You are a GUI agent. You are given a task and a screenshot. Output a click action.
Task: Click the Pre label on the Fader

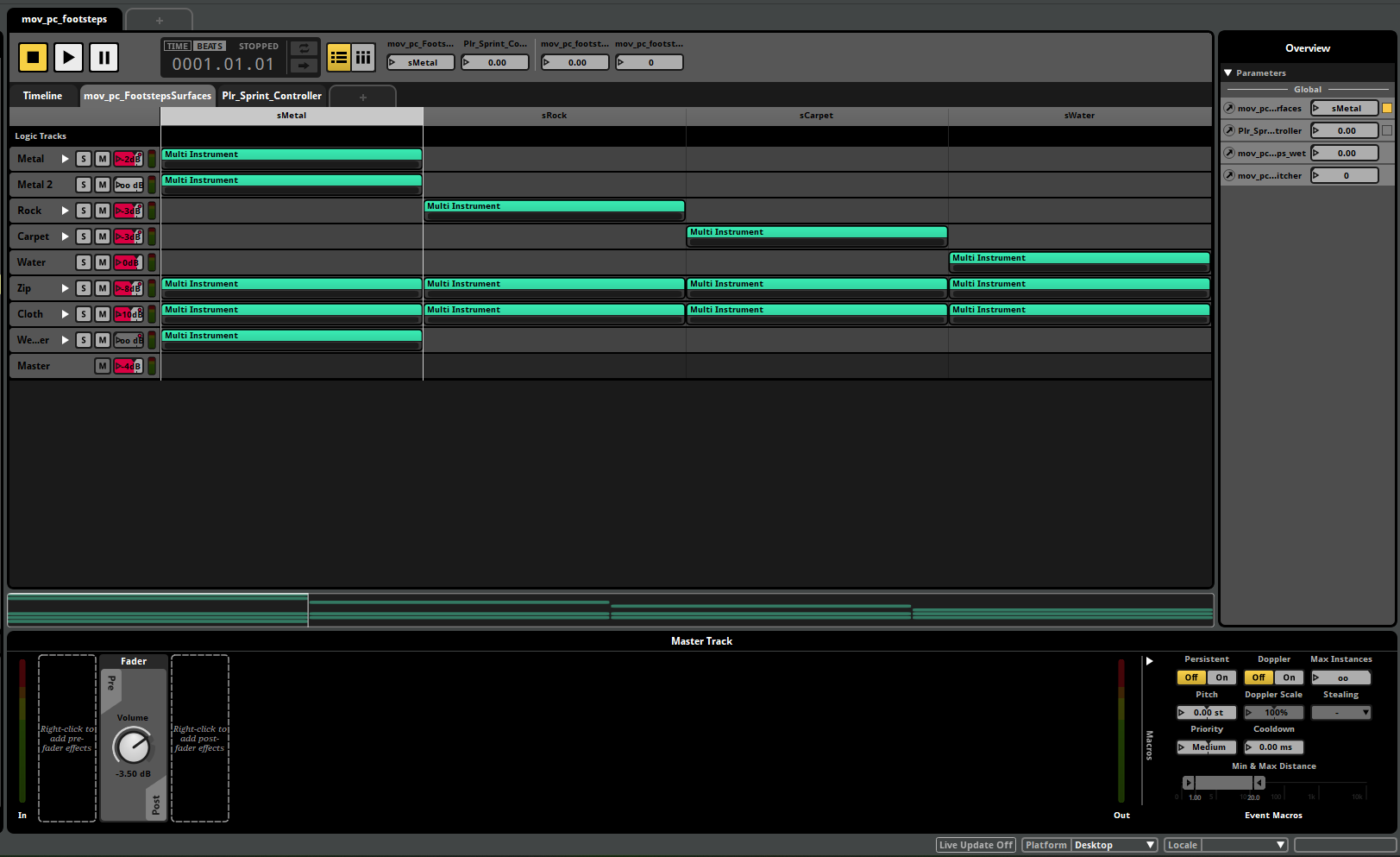pyautogui.click(x=111, y=683)
